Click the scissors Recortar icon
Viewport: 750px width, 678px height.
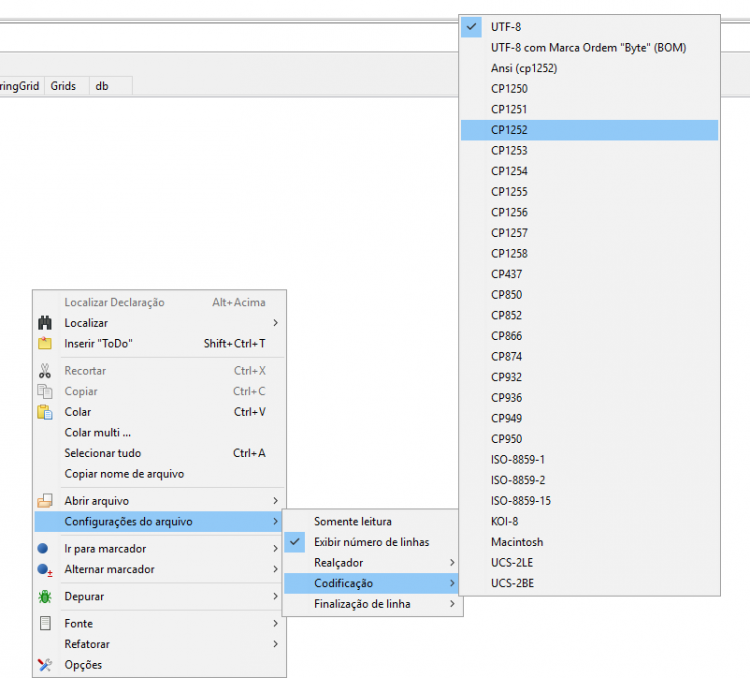point(45,371)
